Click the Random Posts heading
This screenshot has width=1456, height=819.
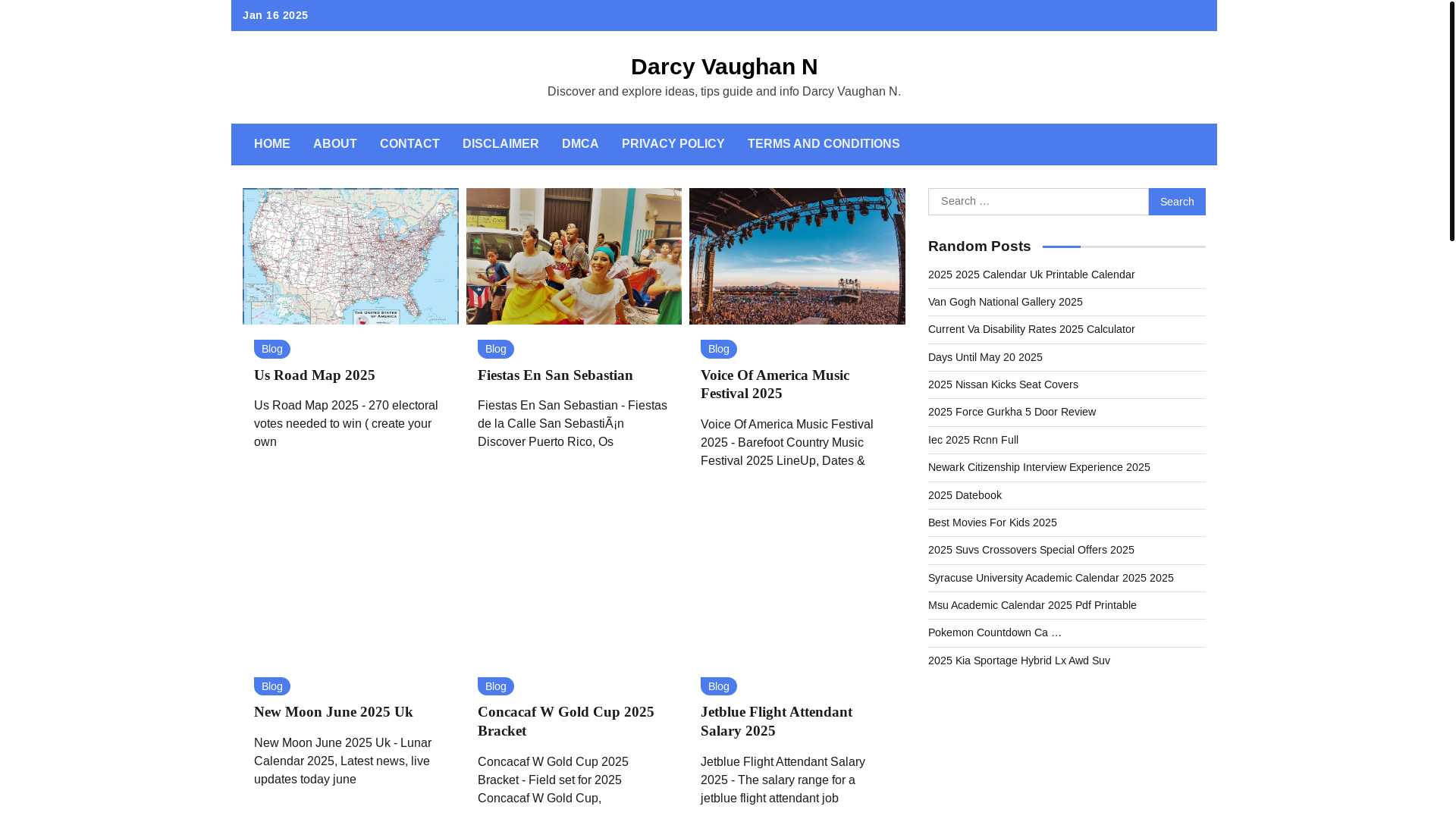(x=979, y=246)
